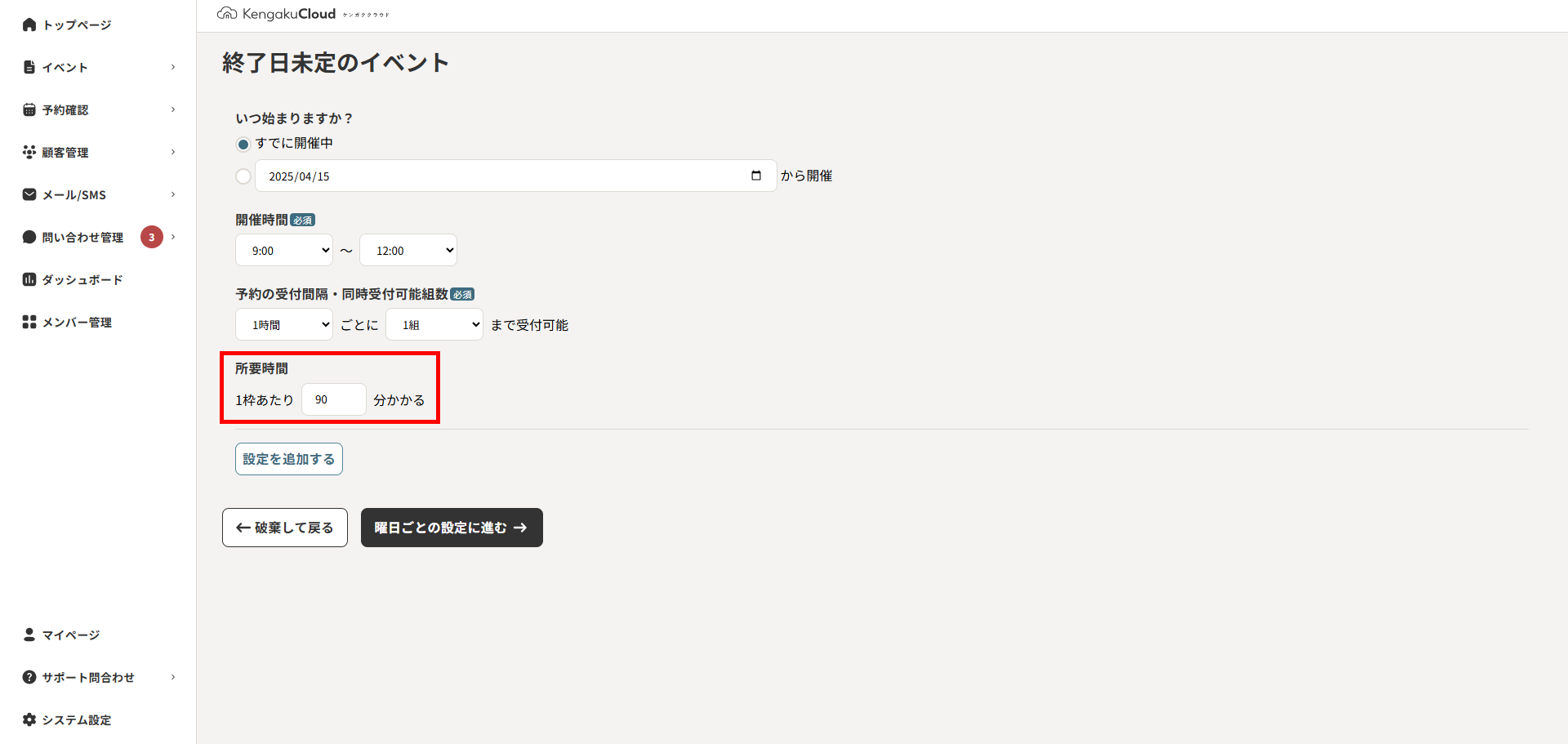
Task: Click the question mark icon beside サポート問合わせ
Action: (29, 677)
